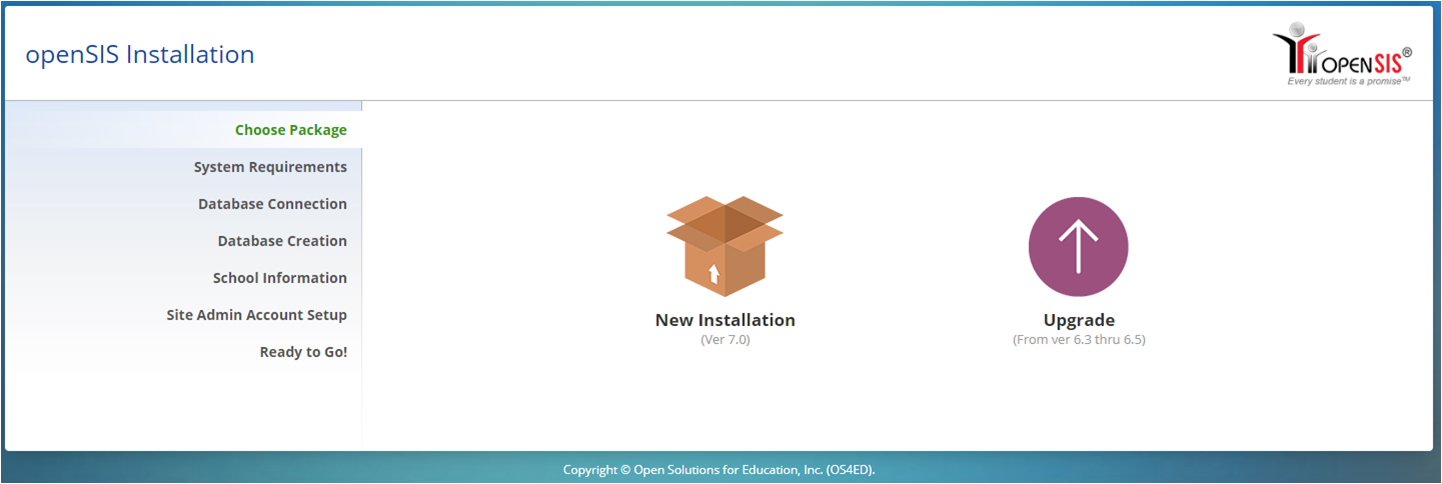
Task: Click the OS4ED copyright footer text
Action: coord(719,469)
